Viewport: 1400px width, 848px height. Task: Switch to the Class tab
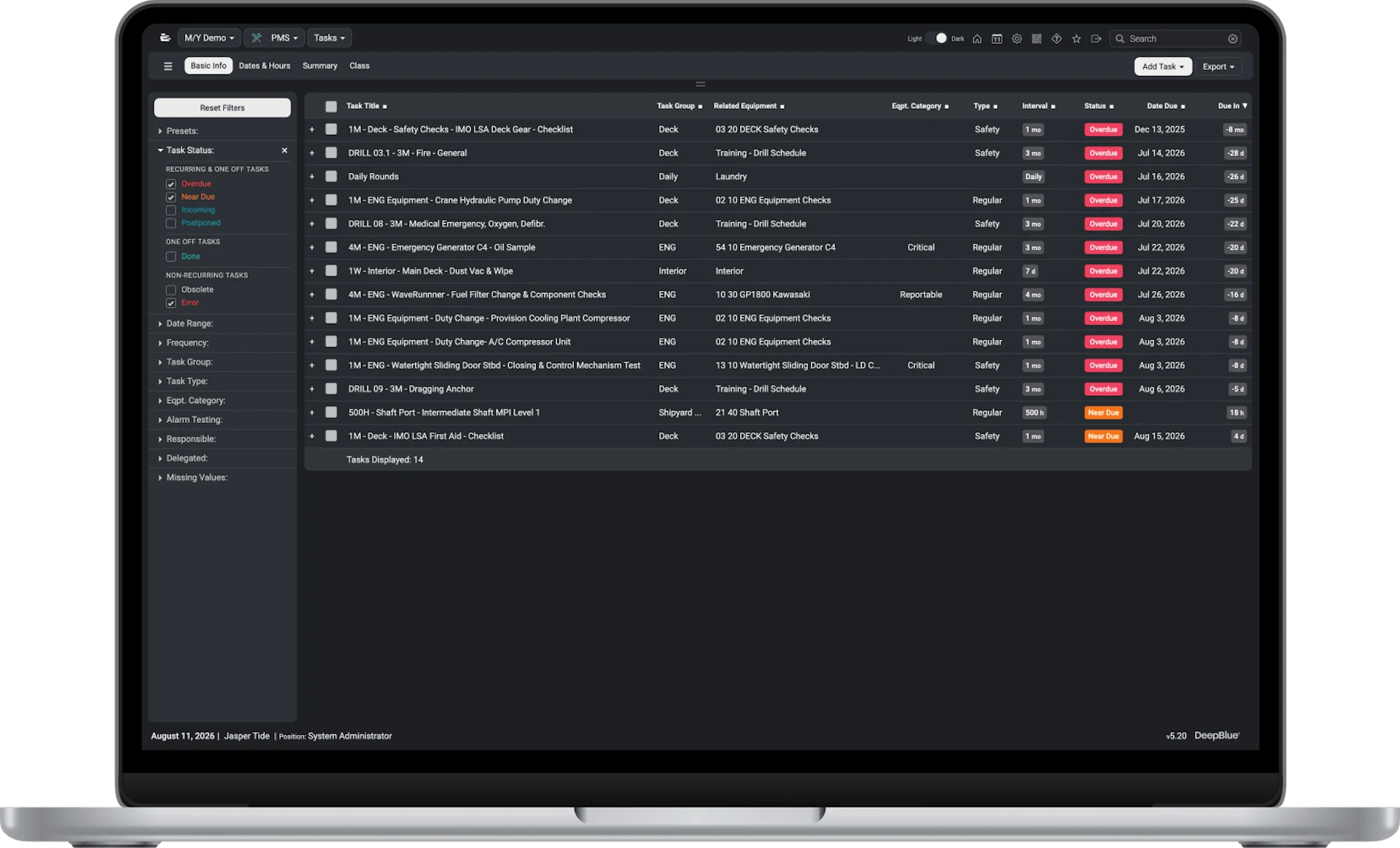click(x=359, y=66)
